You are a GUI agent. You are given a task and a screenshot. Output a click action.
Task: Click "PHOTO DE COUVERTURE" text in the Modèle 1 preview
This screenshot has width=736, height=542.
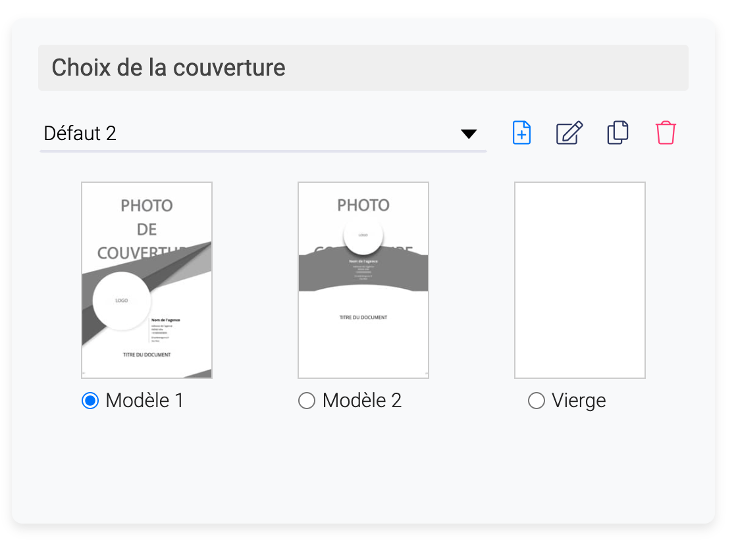(x=147, y=229)
